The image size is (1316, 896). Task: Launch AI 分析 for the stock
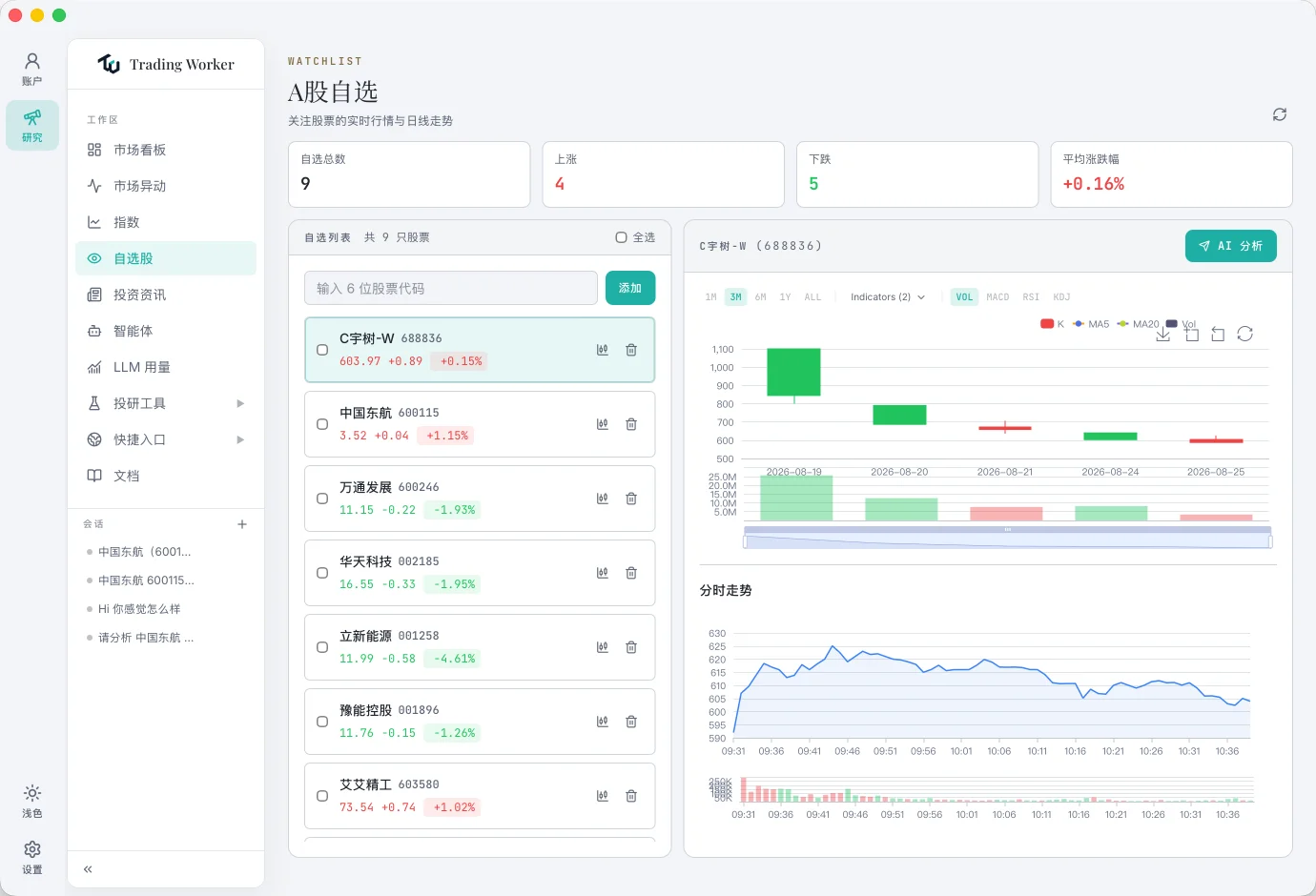[1231, 246]
